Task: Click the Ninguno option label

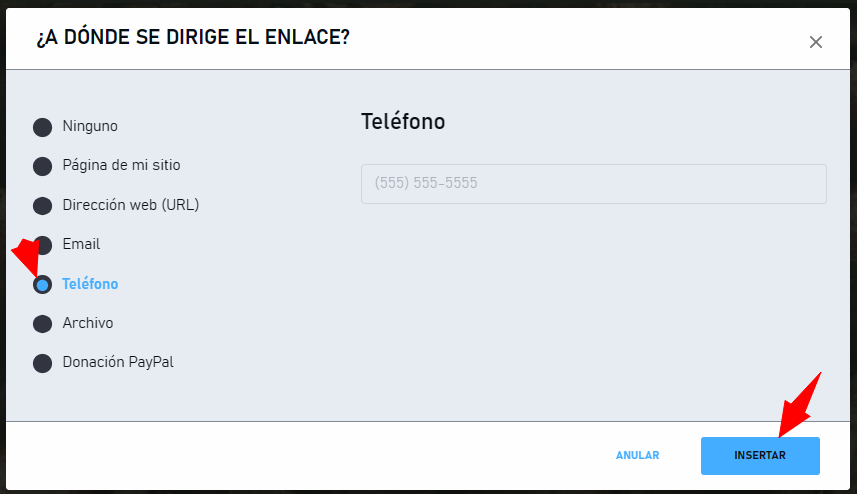Action: coord(90,126)
